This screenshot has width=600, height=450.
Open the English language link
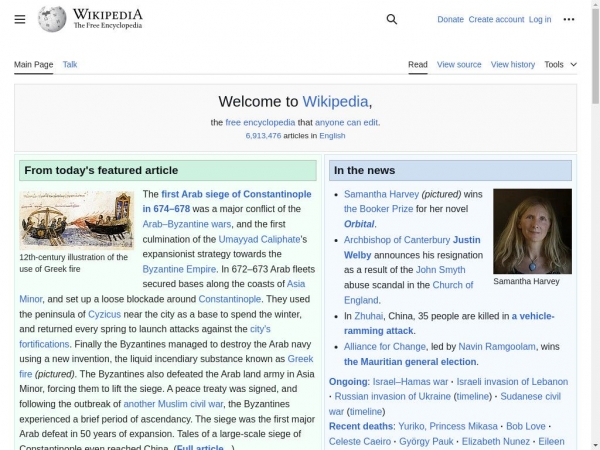coord(332,135)
